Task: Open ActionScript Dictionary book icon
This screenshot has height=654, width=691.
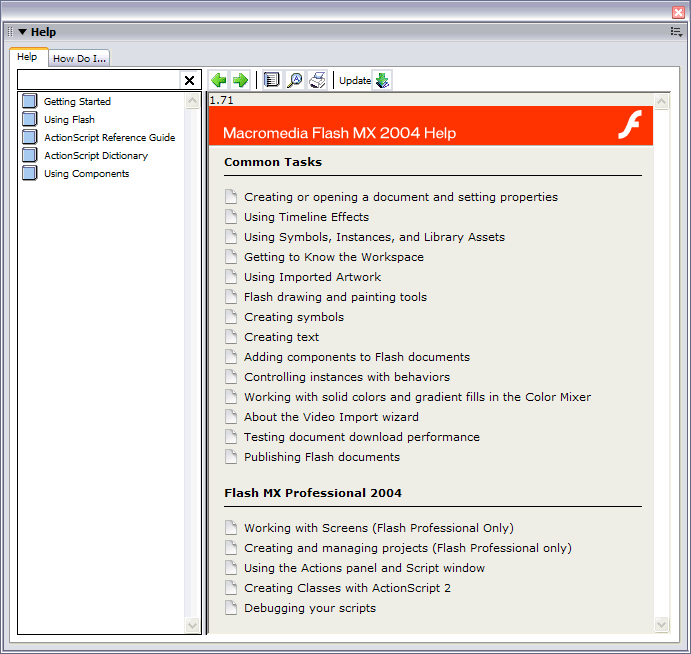Action: coord(30,155)
